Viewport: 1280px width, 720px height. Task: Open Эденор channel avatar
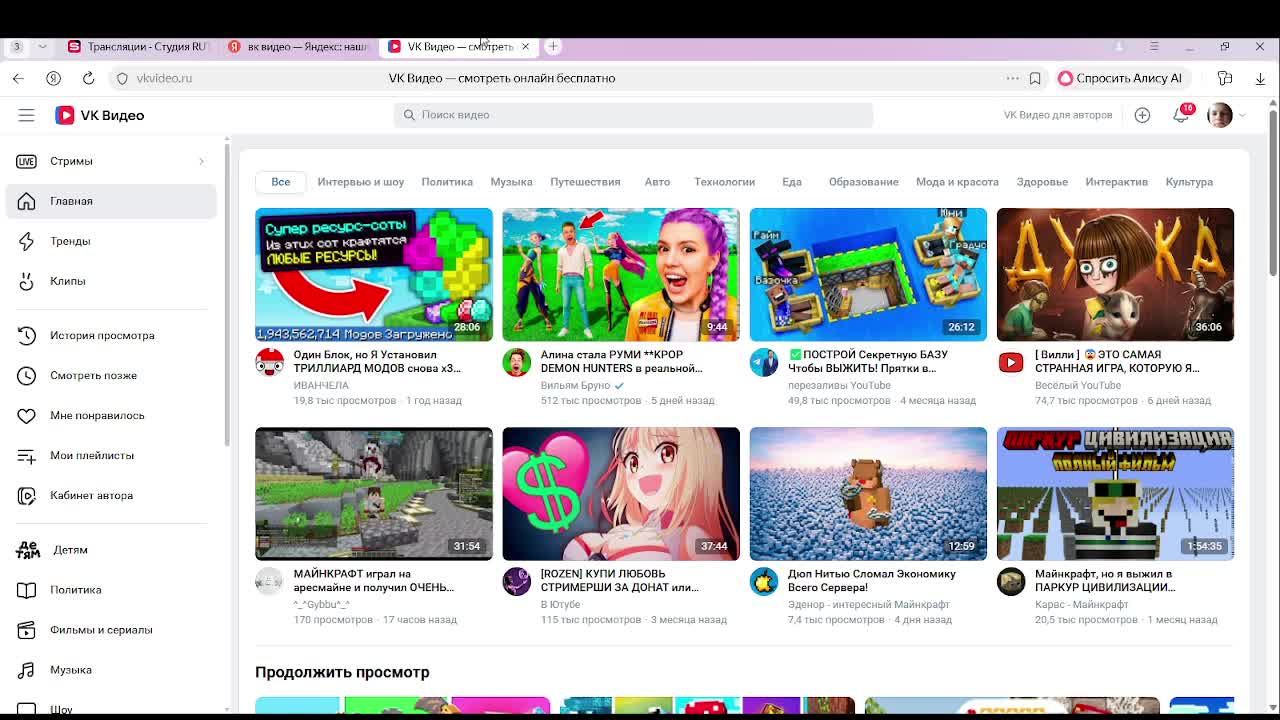point(763,581)
